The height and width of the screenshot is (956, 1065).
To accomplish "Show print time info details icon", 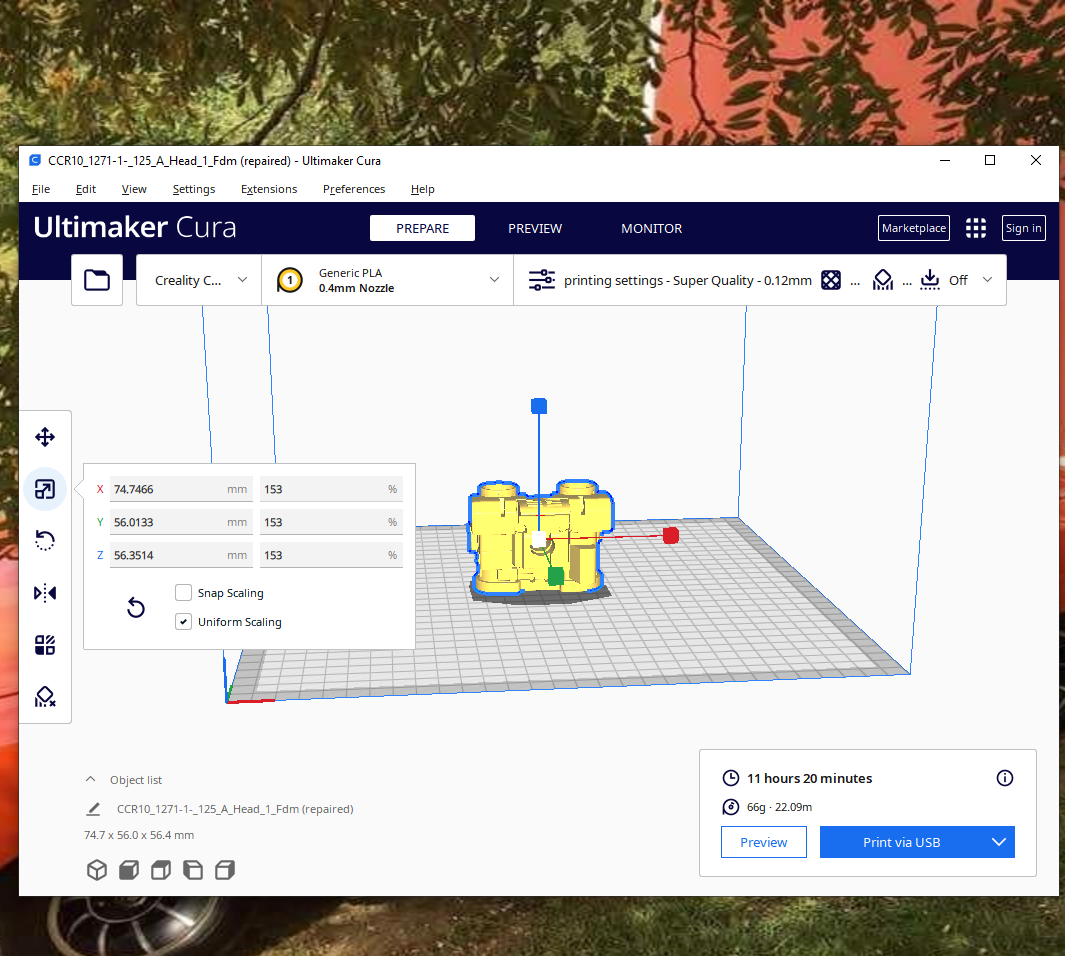I will (x=1005, y=778).
